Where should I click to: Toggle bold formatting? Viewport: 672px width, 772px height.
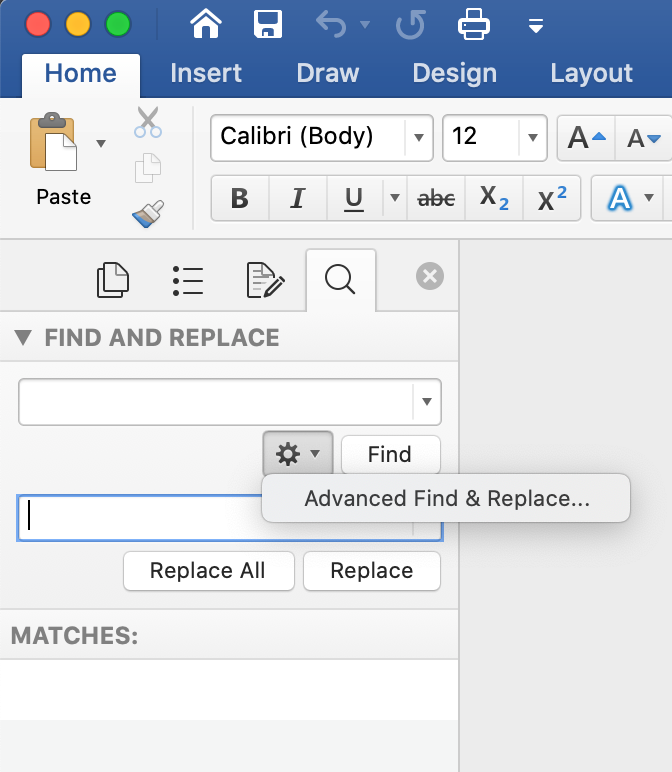(240, 198)
